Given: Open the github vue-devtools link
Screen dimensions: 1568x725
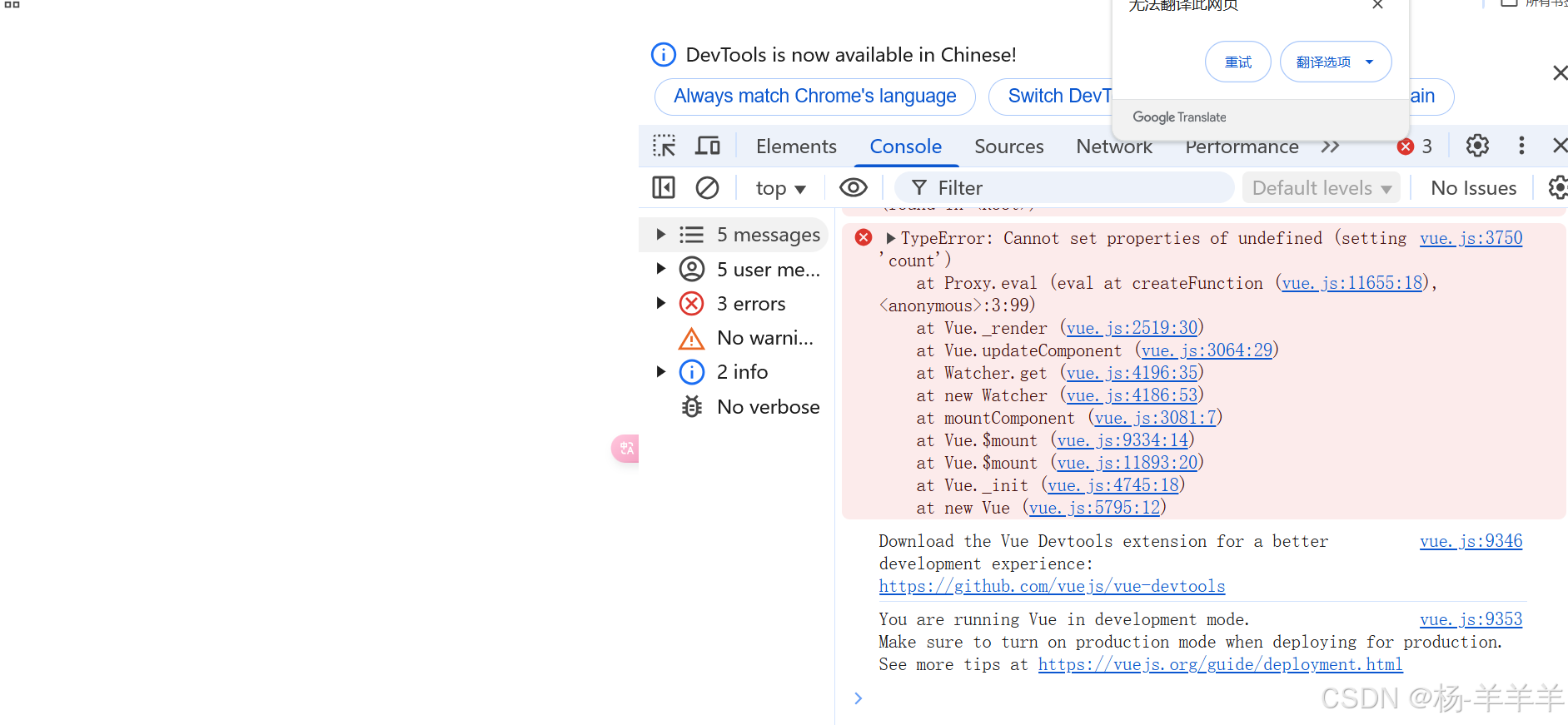Looking at the screenshot, I should coord(1052,586).
